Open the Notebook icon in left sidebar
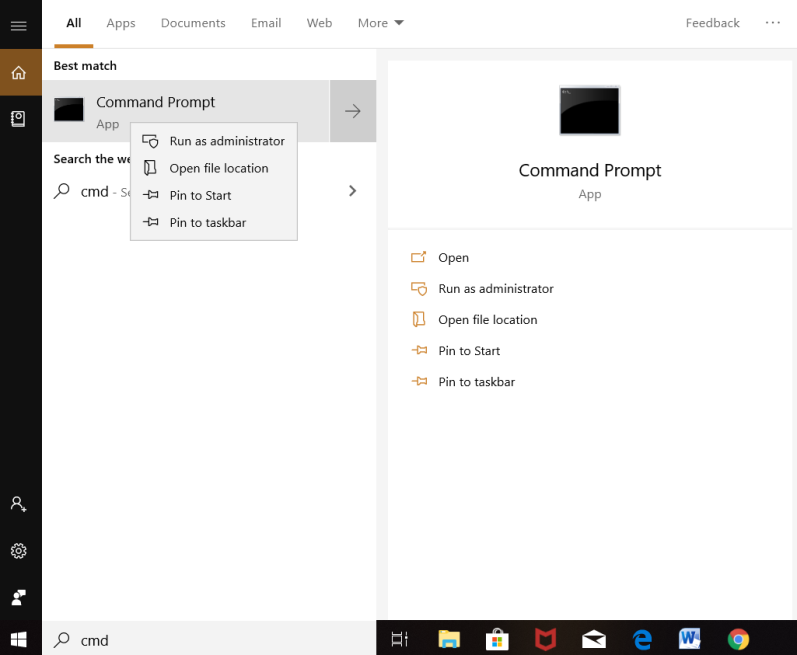 [x=19, y=118]
